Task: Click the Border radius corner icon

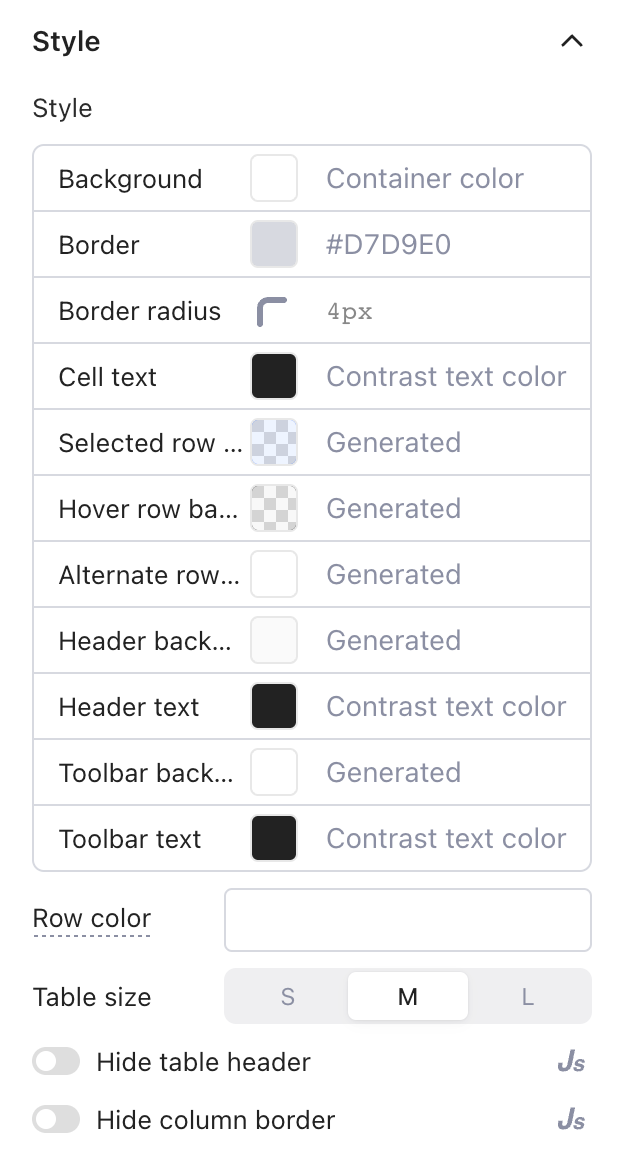Action: pyautogui.click(x=274, y=310)
